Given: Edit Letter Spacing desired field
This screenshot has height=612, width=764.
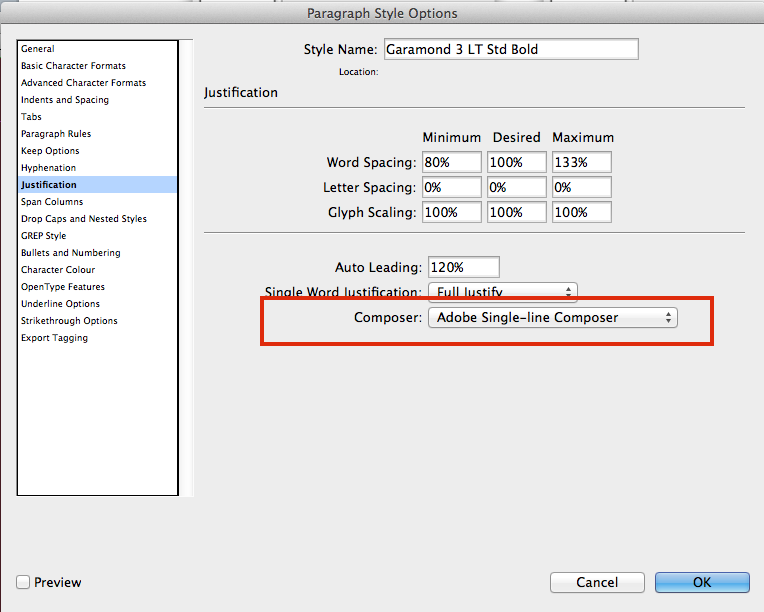Looking at the screenshot, I should tap(516, 188).
